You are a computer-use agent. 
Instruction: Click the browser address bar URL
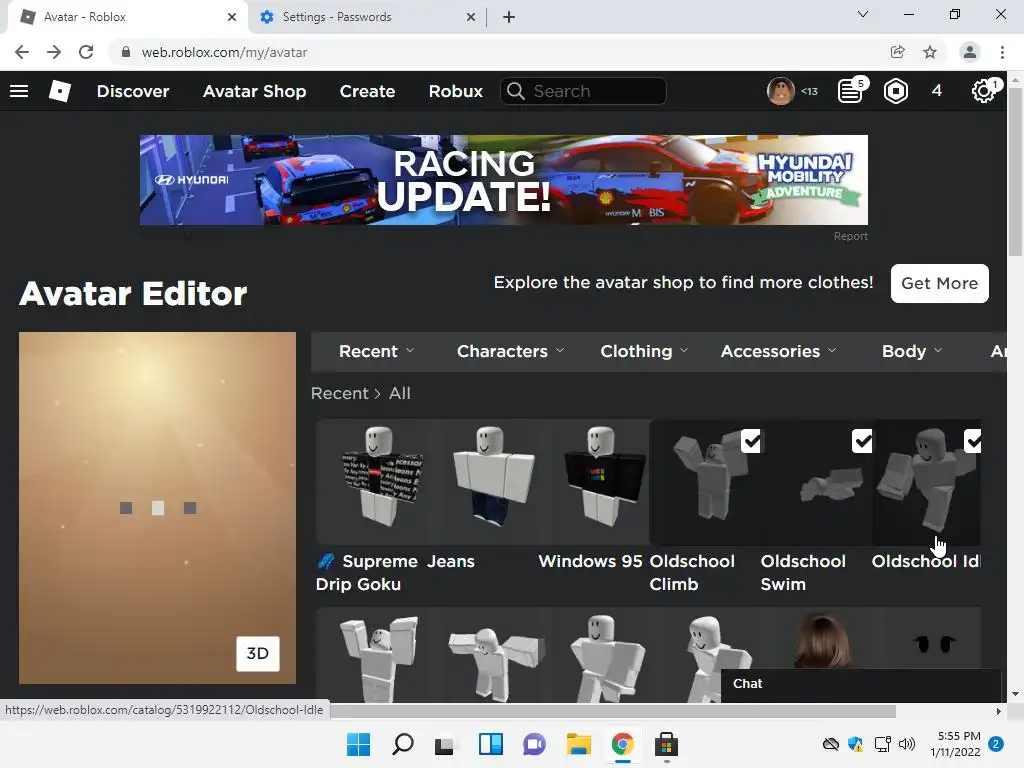coord(224,52)
